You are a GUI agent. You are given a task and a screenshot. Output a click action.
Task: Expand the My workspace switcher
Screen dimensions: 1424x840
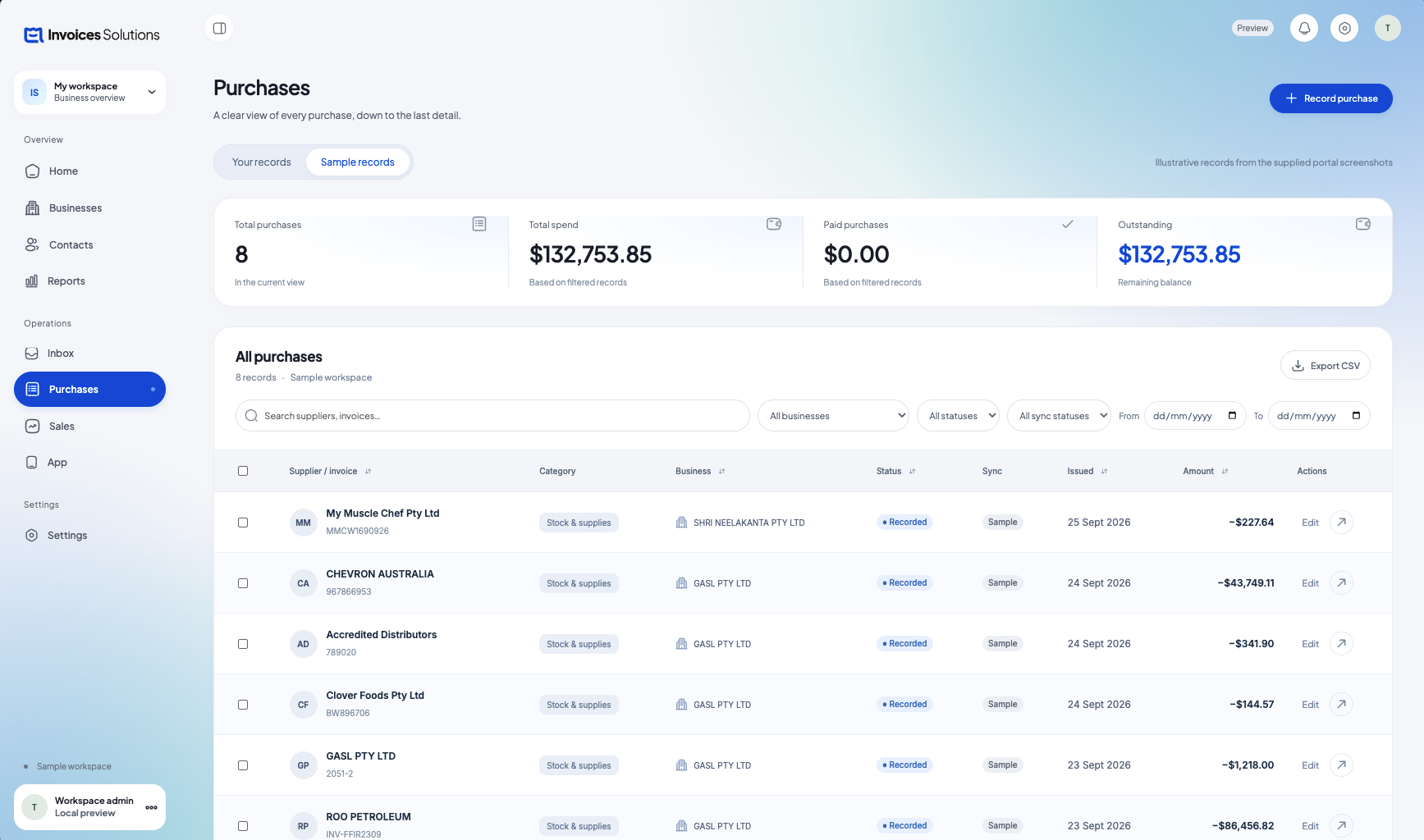click(x=89, y=92)
